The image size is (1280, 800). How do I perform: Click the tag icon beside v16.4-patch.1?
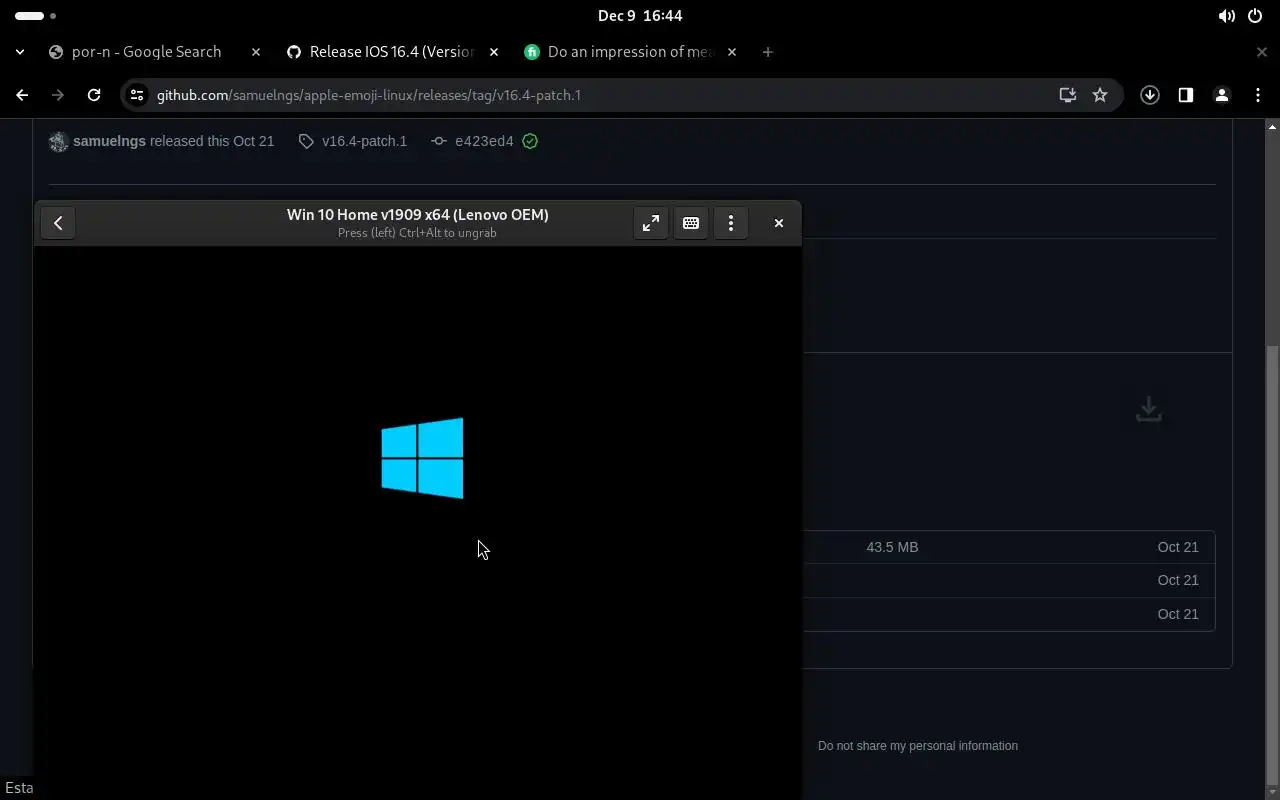(306, 141)
